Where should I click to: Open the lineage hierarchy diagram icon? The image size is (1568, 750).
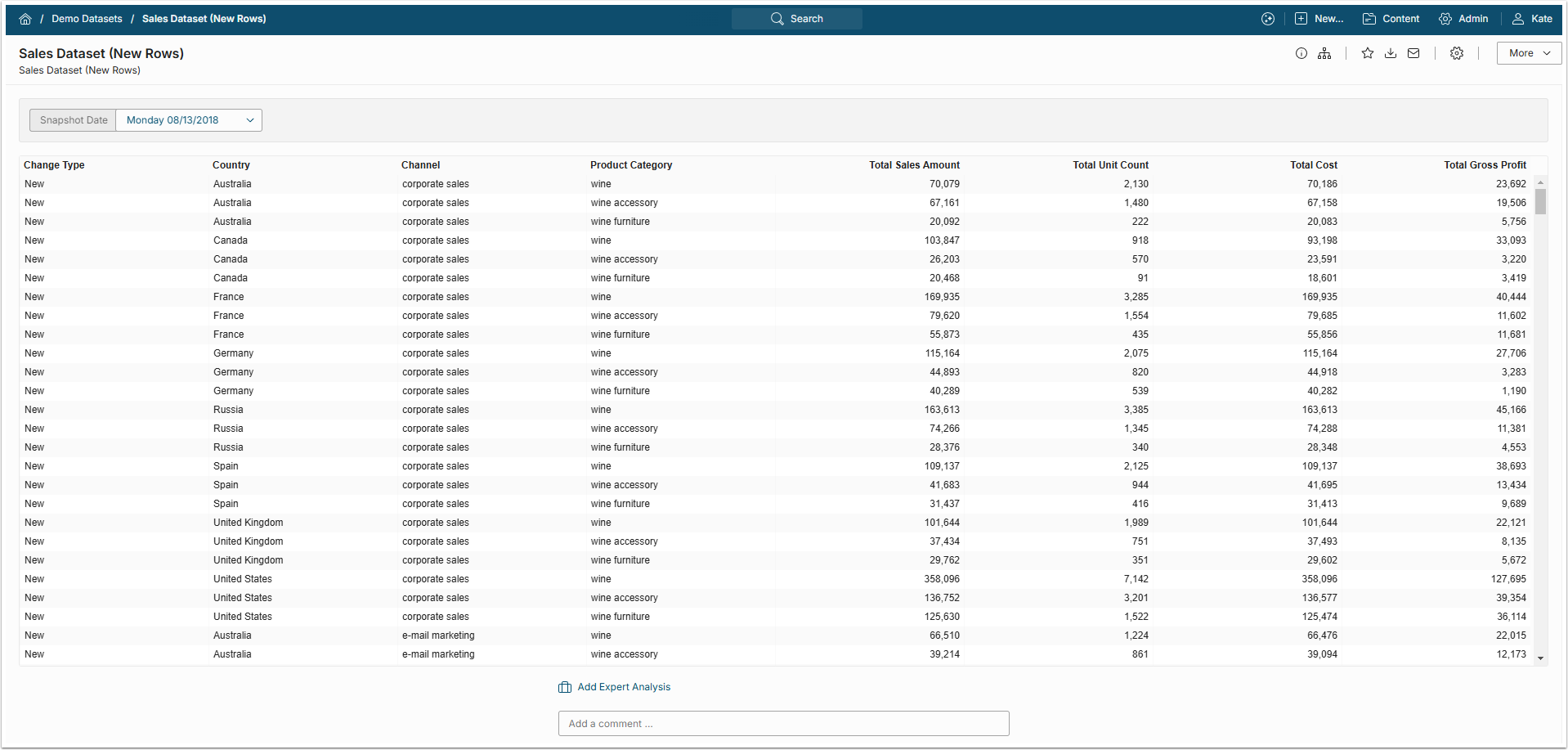1324,53
